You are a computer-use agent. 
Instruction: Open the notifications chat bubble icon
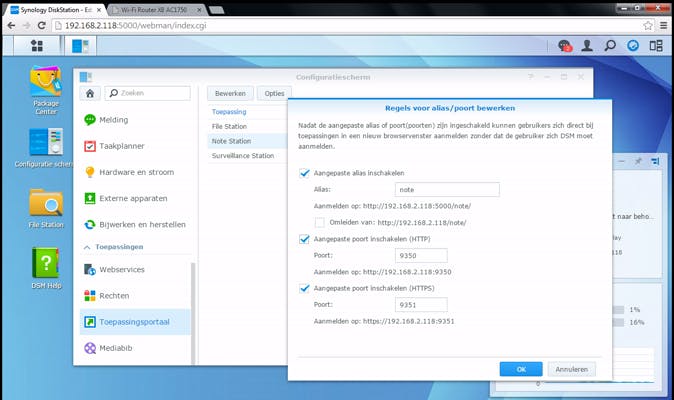564,46
